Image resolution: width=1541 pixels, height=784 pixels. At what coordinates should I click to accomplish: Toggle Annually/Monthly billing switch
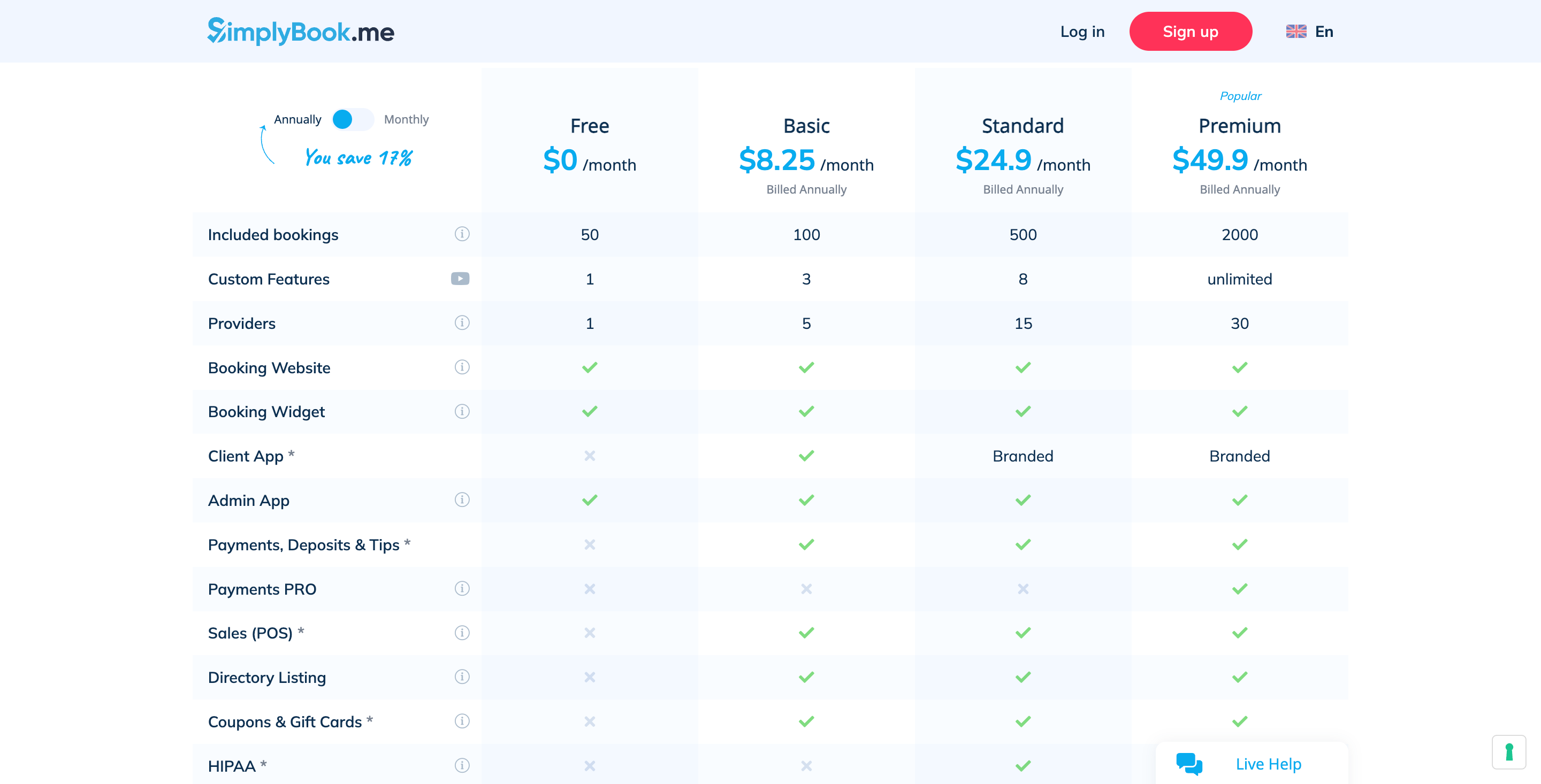pos(353,120)
